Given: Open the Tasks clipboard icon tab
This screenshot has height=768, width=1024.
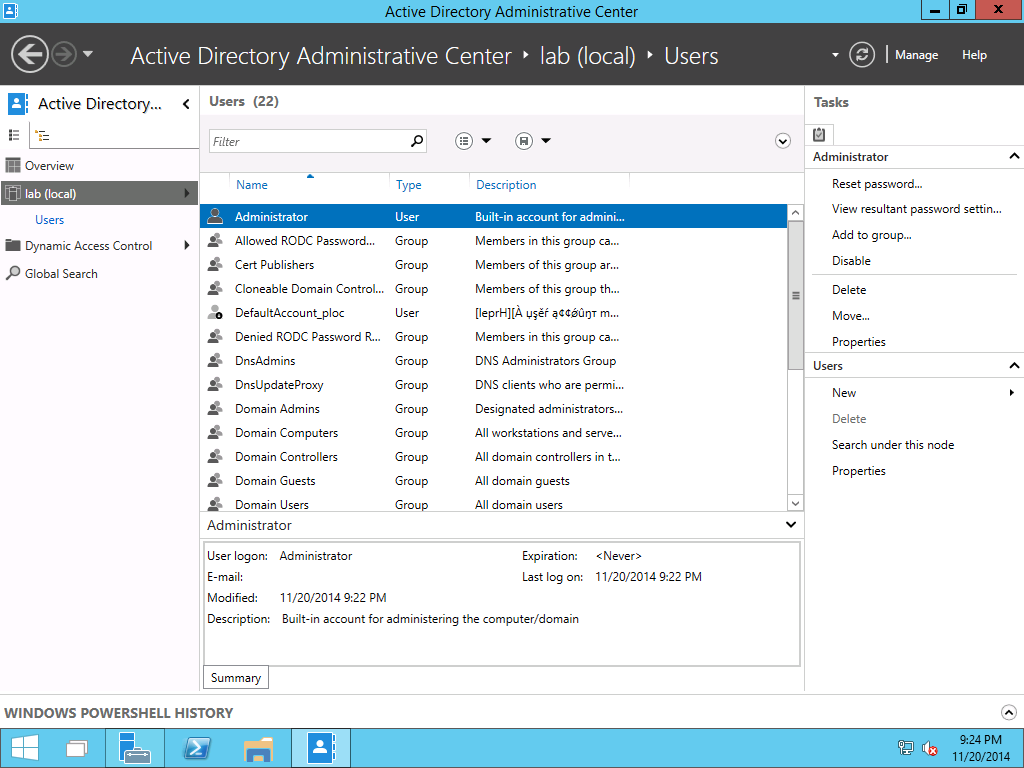Looking at the screenshot, I should (x=819, y=134).
